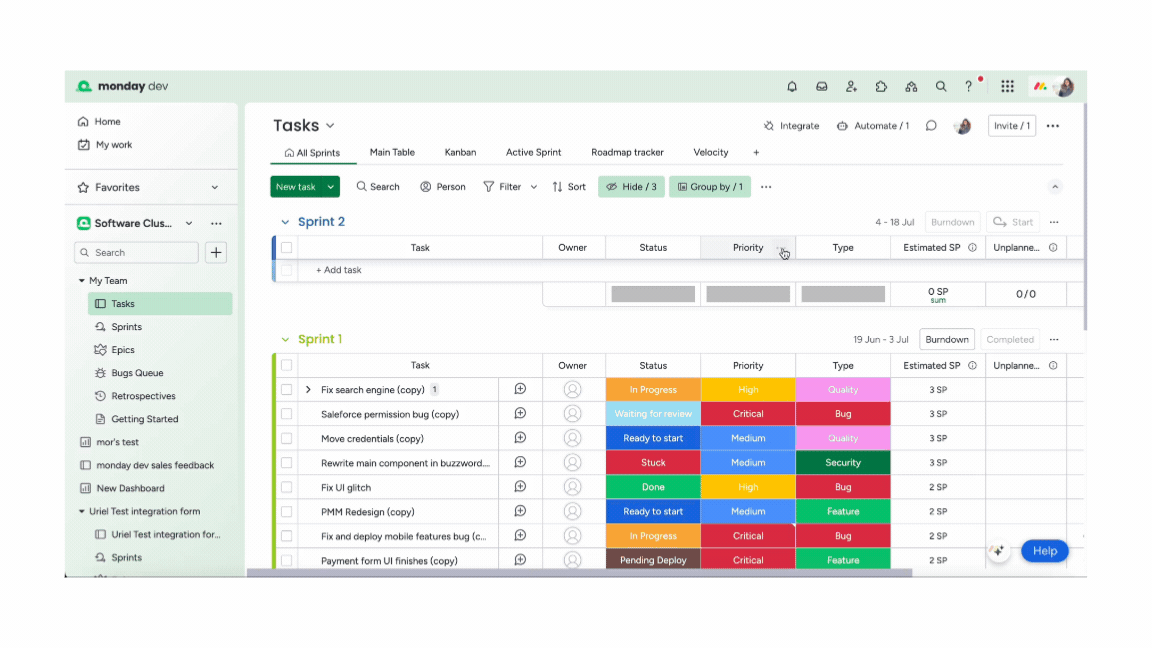Switch to the Active Sprint tab
Screen dimensions: 1152x648
(533, 152)
